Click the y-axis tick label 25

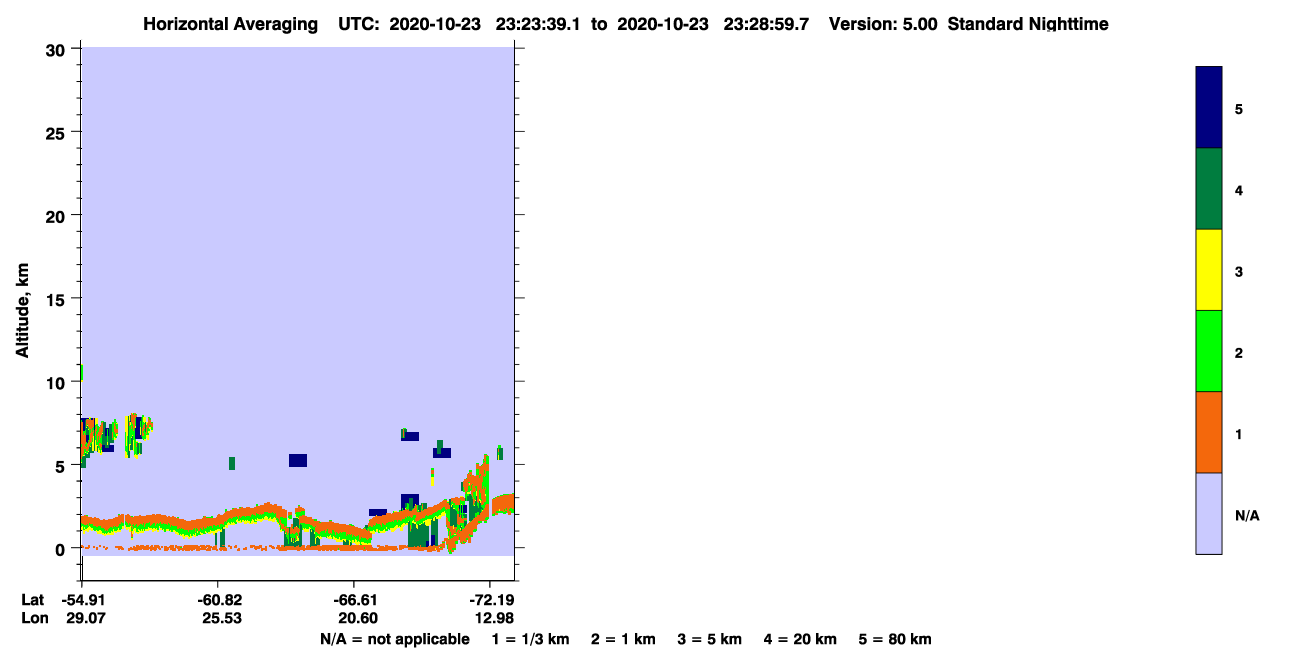coord(58,132)
